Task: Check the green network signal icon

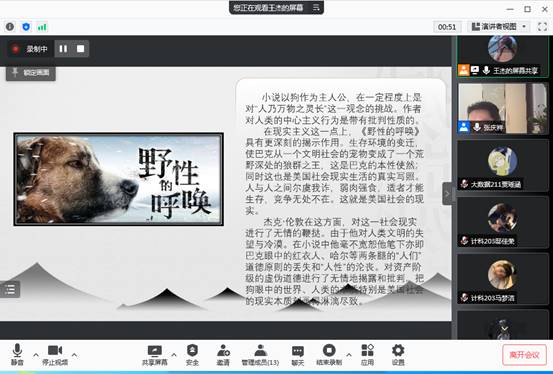Action: click(x=42, y=27)
